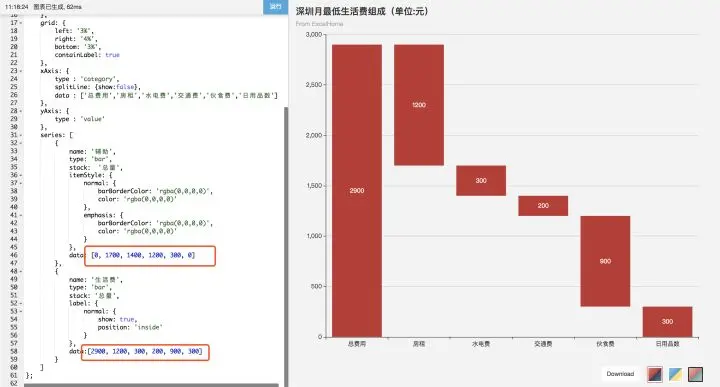
Task: Click the 3,000 y-axis label
Action: click(314, 35)
